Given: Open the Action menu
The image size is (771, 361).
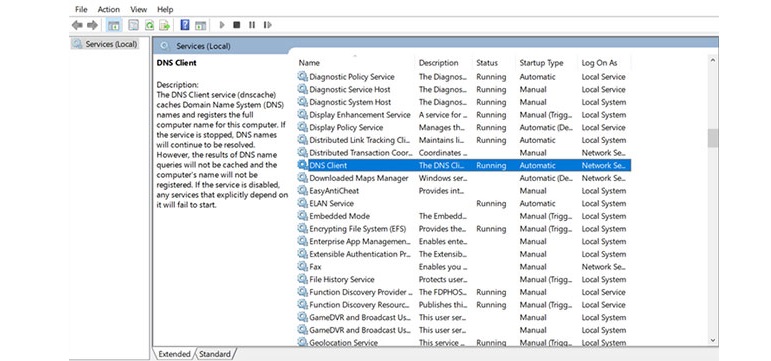Looking at the screenshot, I should pos(109,9).
